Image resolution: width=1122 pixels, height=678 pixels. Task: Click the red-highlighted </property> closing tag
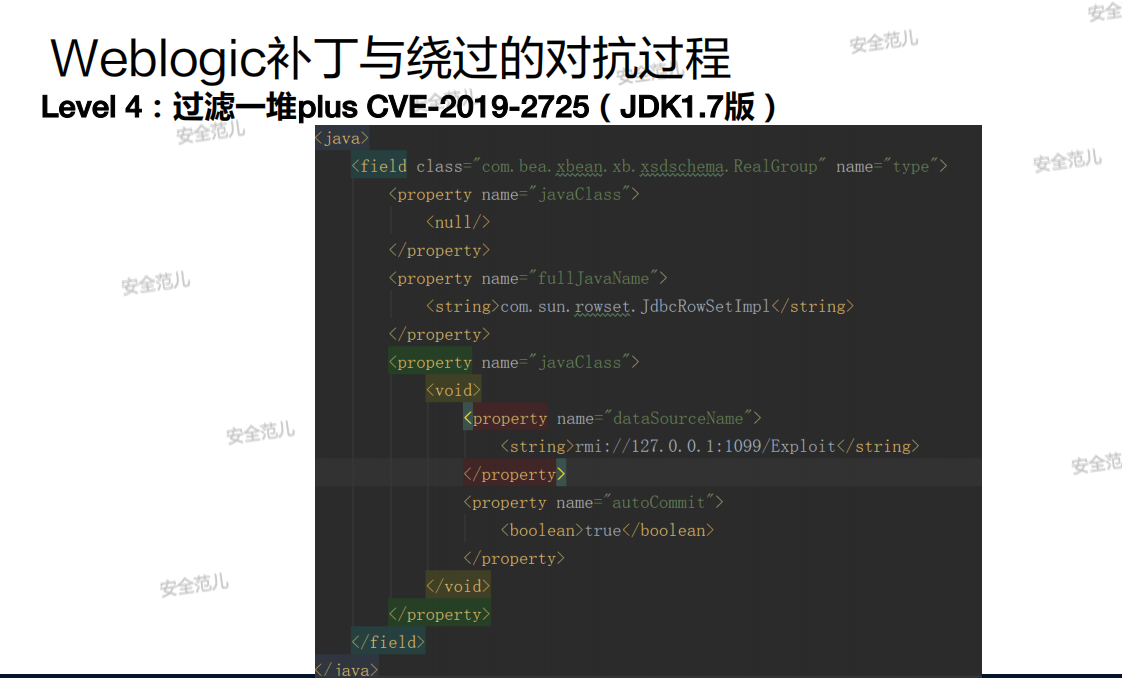pyautogui.click(x=514, y=474)
